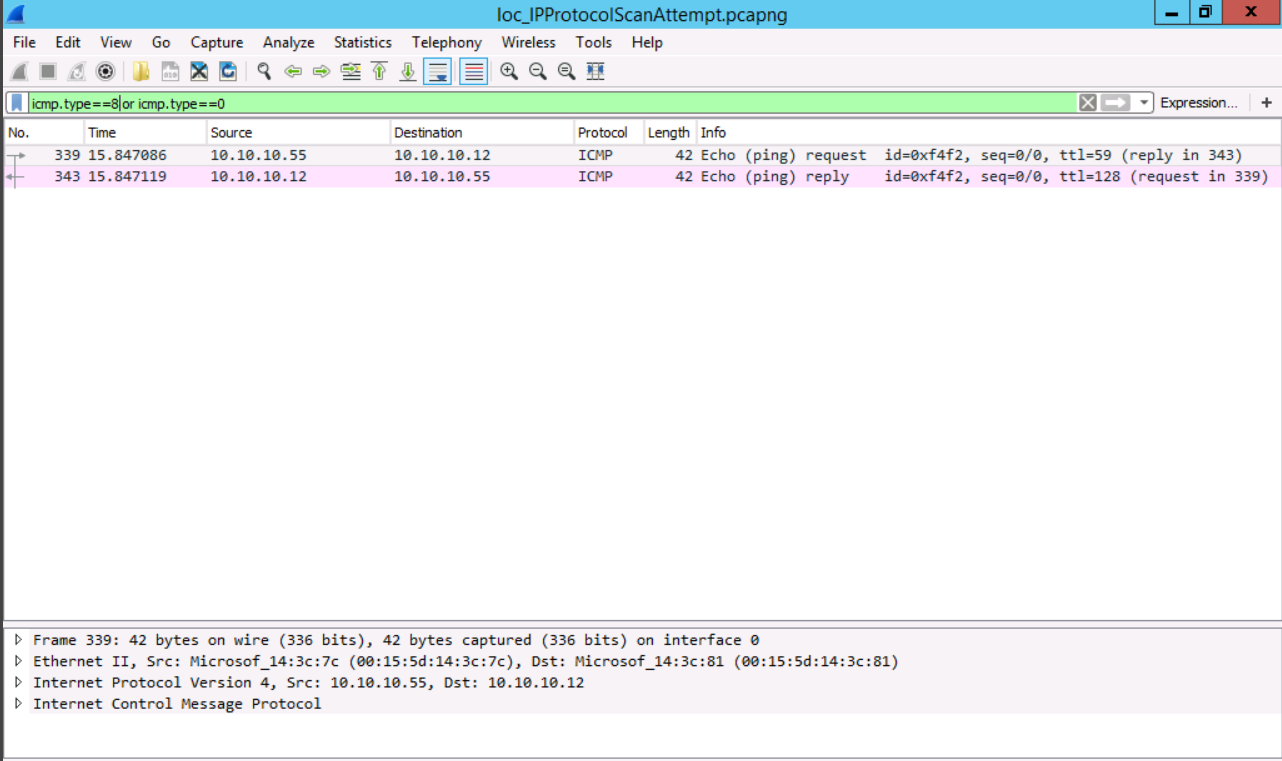Toggle packet list colorization icon
The image size is (1282, 761).
tap(473, 71)
